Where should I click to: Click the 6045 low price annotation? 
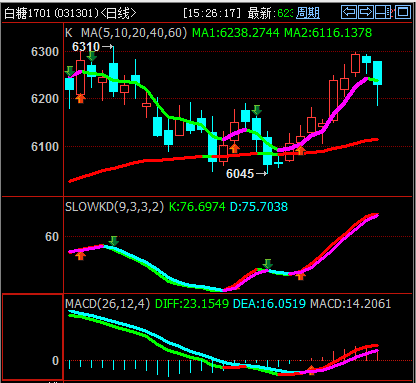tap(240, 174)
